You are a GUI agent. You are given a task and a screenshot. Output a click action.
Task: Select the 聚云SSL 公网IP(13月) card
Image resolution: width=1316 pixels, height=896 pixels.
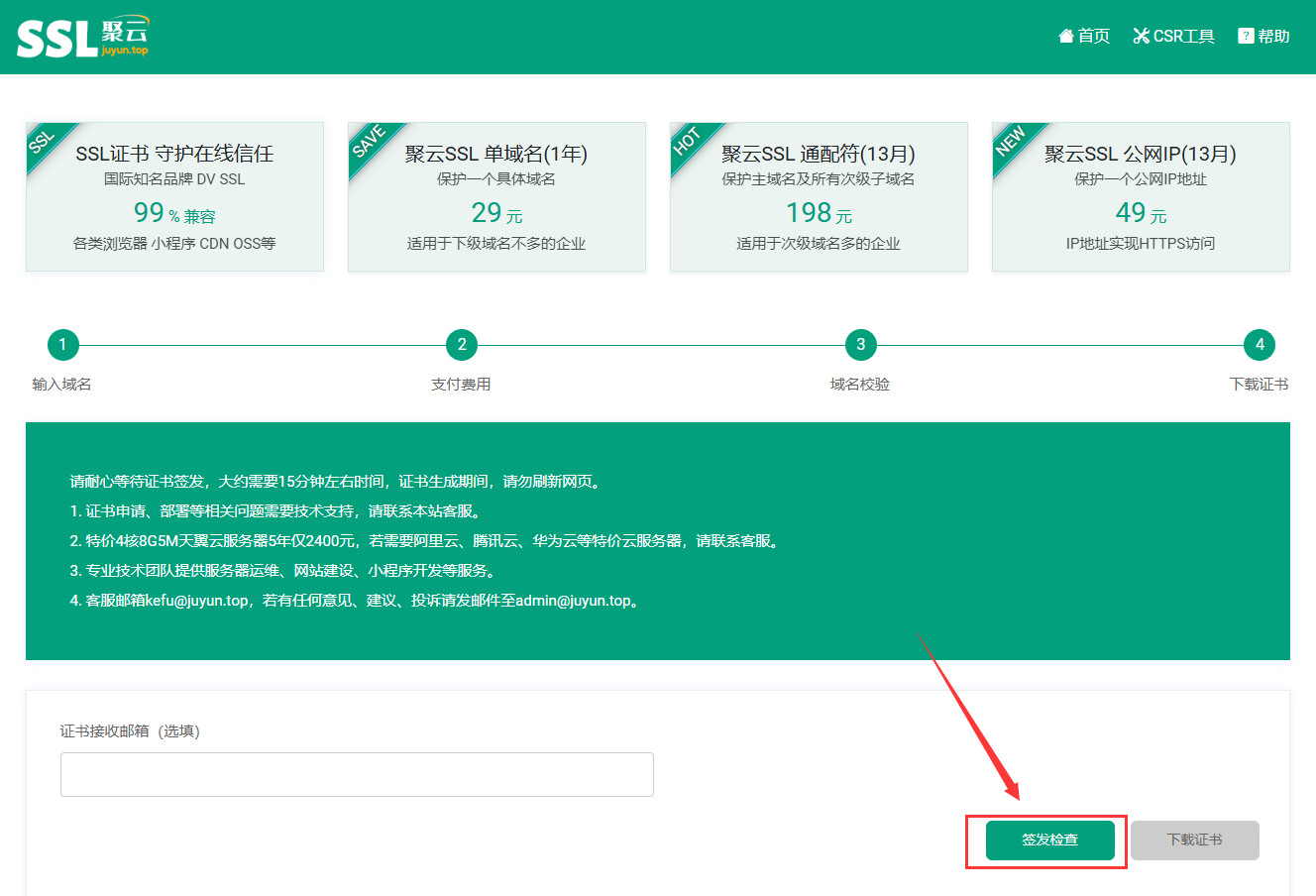pyautogui.click(x=1141, y=196)
